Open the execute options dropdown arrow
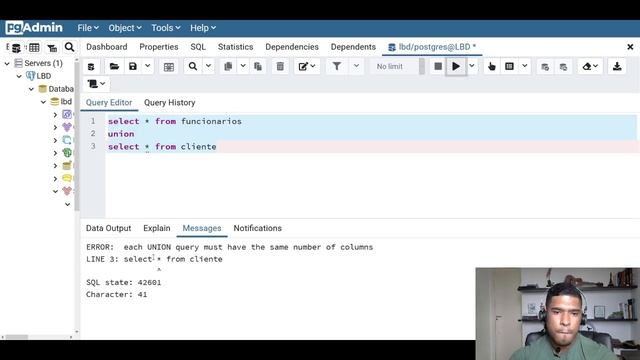Image resolution: width=640 pixels, height=360 pixels. tap(472, 67)
